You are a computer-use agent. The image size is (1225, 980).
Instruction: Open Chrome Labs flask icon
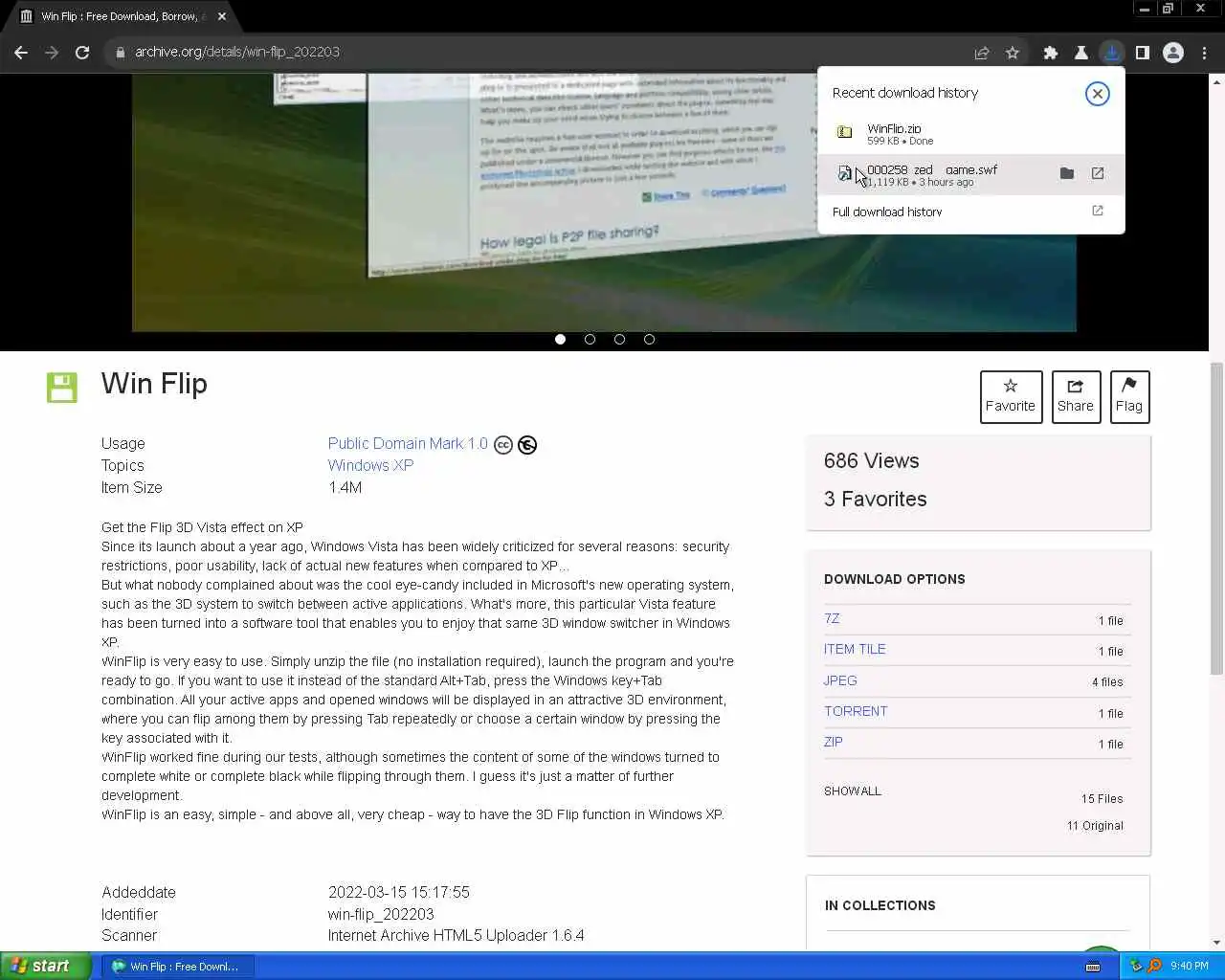tap(1081, 53)
